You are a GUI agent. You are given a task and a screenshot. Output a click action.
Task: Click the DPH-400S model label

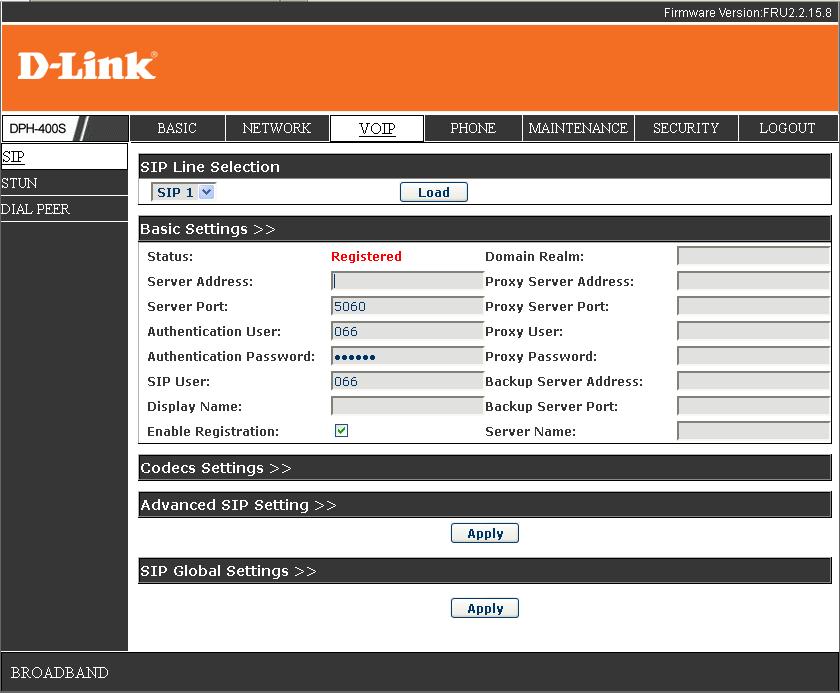tap(38, 129)
